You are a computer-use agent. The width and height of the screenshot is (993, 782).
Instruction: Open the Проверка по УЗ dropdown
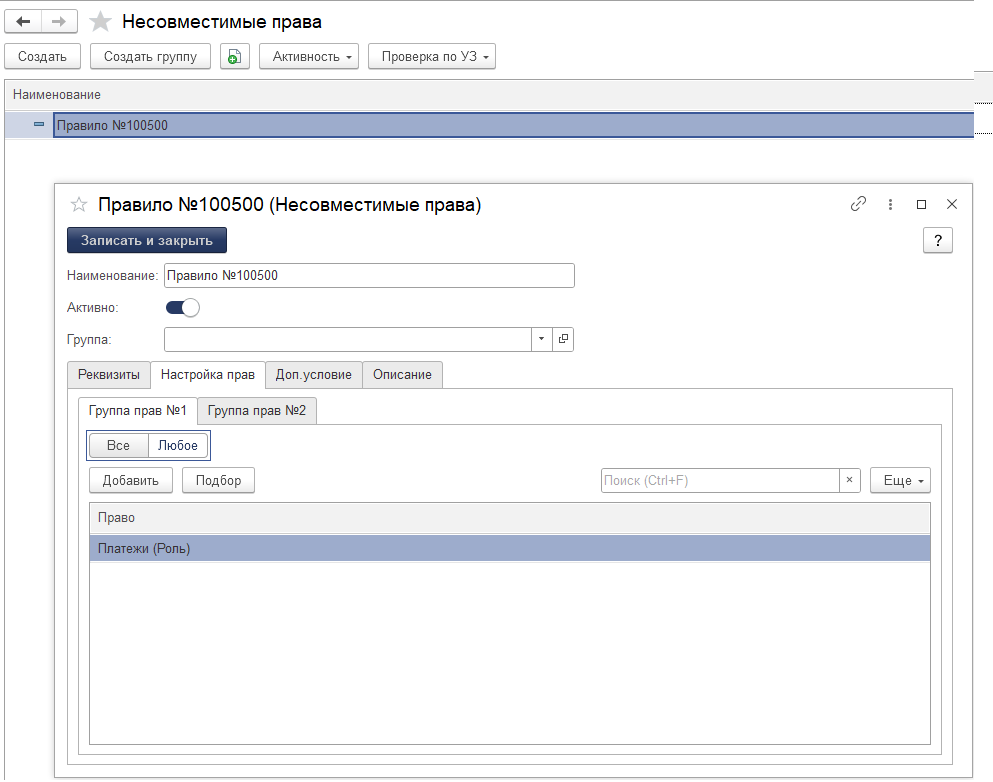coord(432,56)
